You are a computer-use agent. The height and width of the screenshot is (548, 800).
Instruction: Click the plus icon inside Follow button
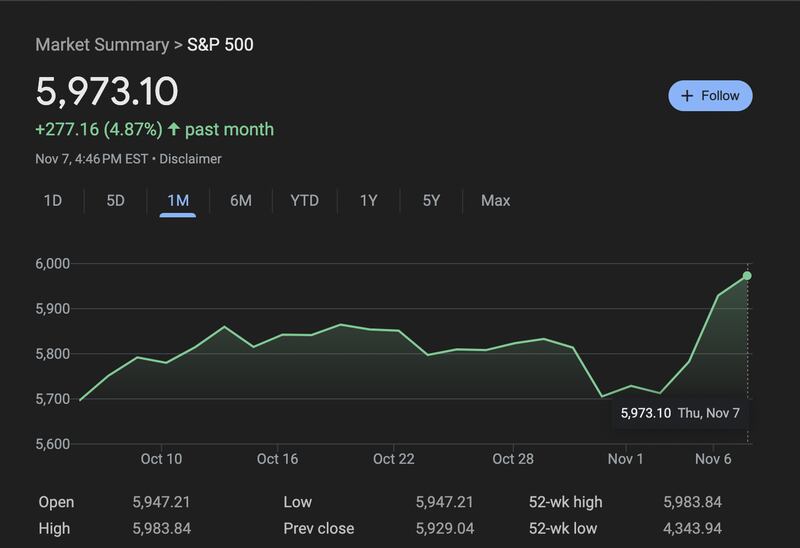(687, 96)
